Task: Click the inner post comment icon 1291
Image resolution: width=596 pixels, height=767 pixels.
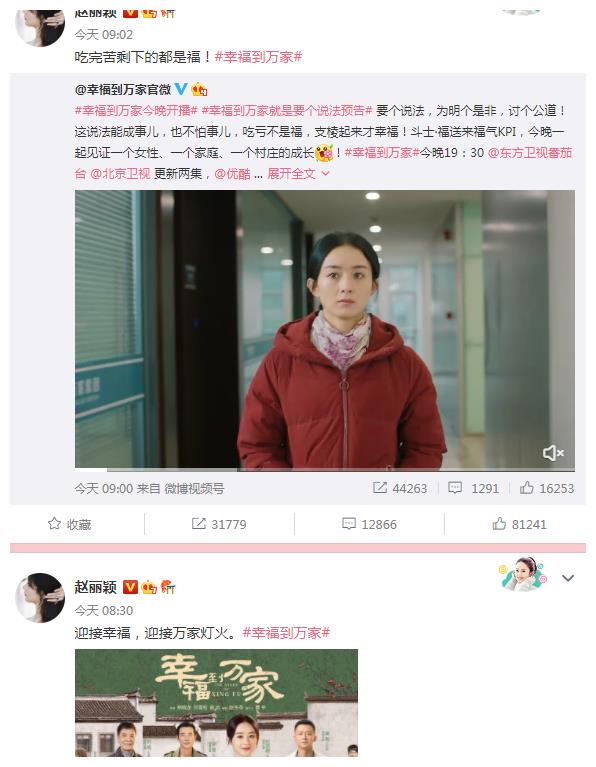Action: tap(455, 488)
